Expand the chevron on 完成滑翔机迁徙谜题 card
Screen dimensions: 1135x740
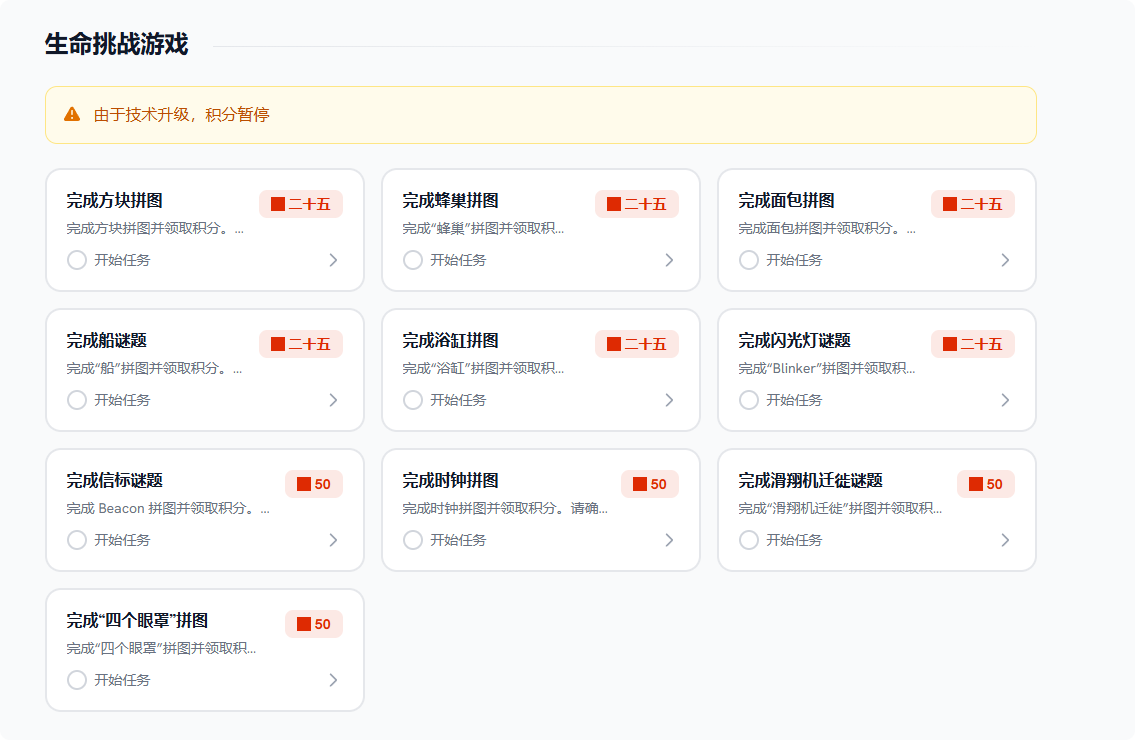1005,540
